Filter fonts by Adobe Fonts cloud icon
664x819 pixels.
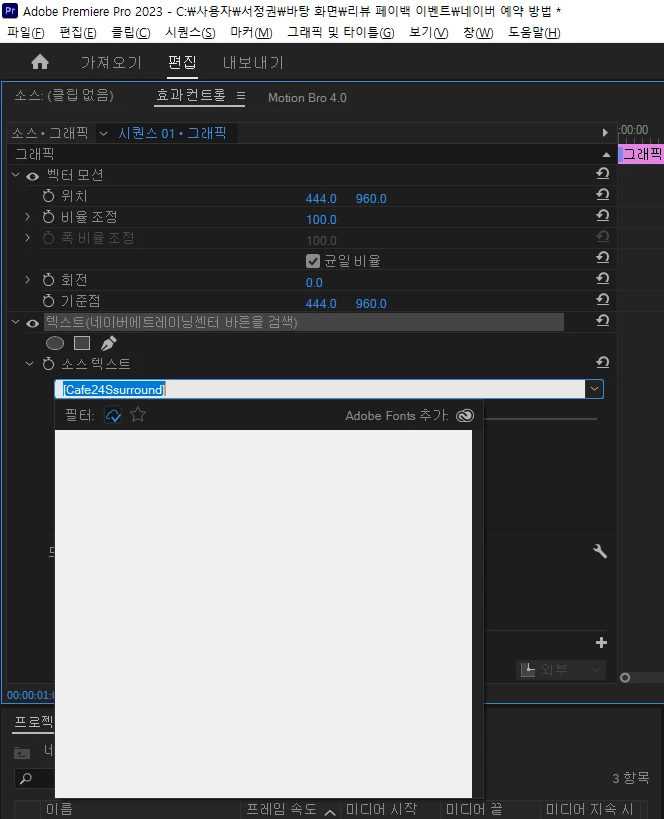113,416
